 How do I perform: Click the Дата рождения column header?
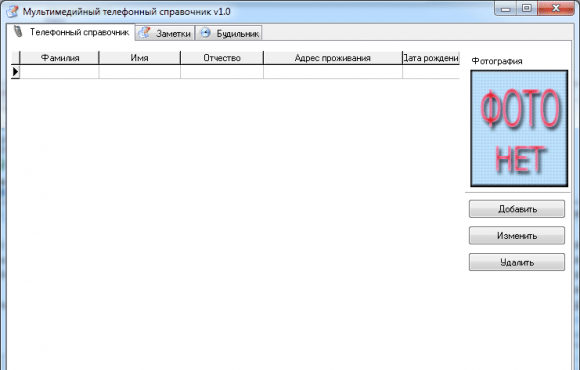[x=431, y=58]
